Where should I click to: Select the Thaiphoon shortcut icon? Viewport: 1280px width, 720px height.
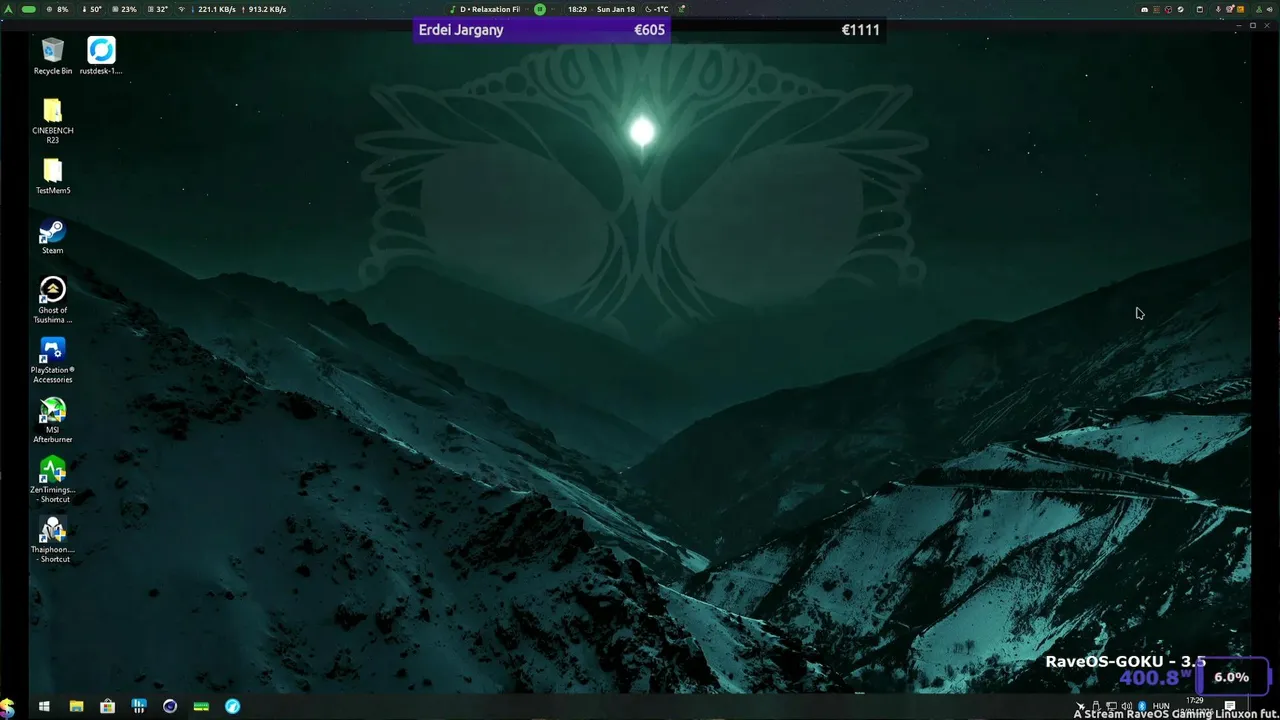(52, 540)
